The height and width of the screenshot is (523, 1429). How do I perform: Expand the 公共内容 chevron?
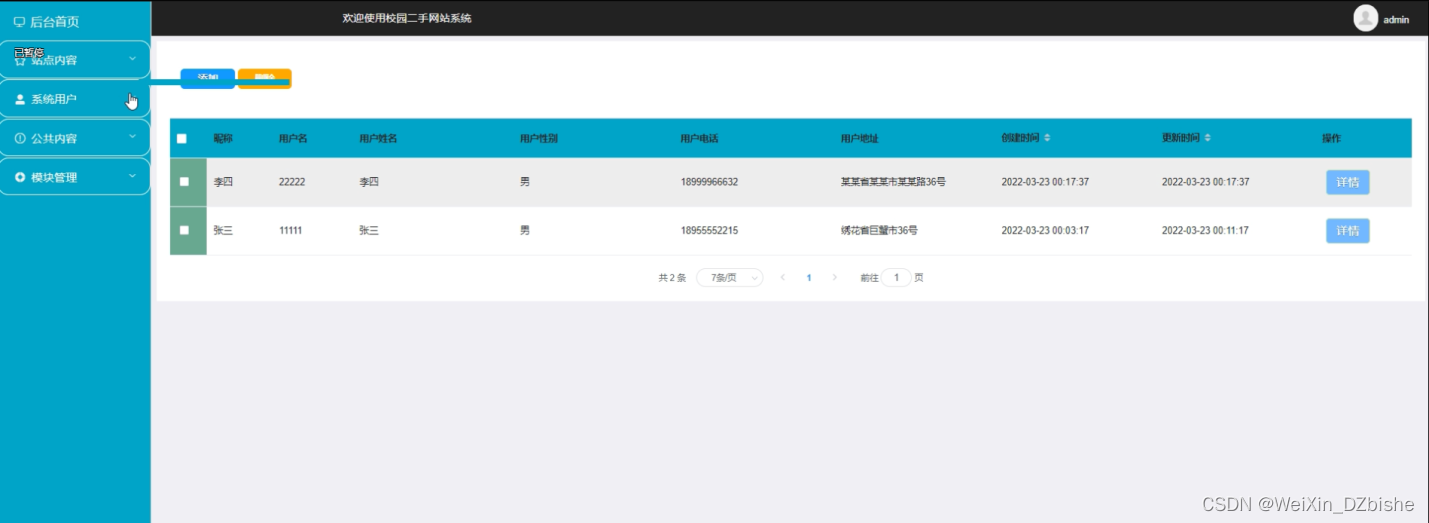coord(132,137)
